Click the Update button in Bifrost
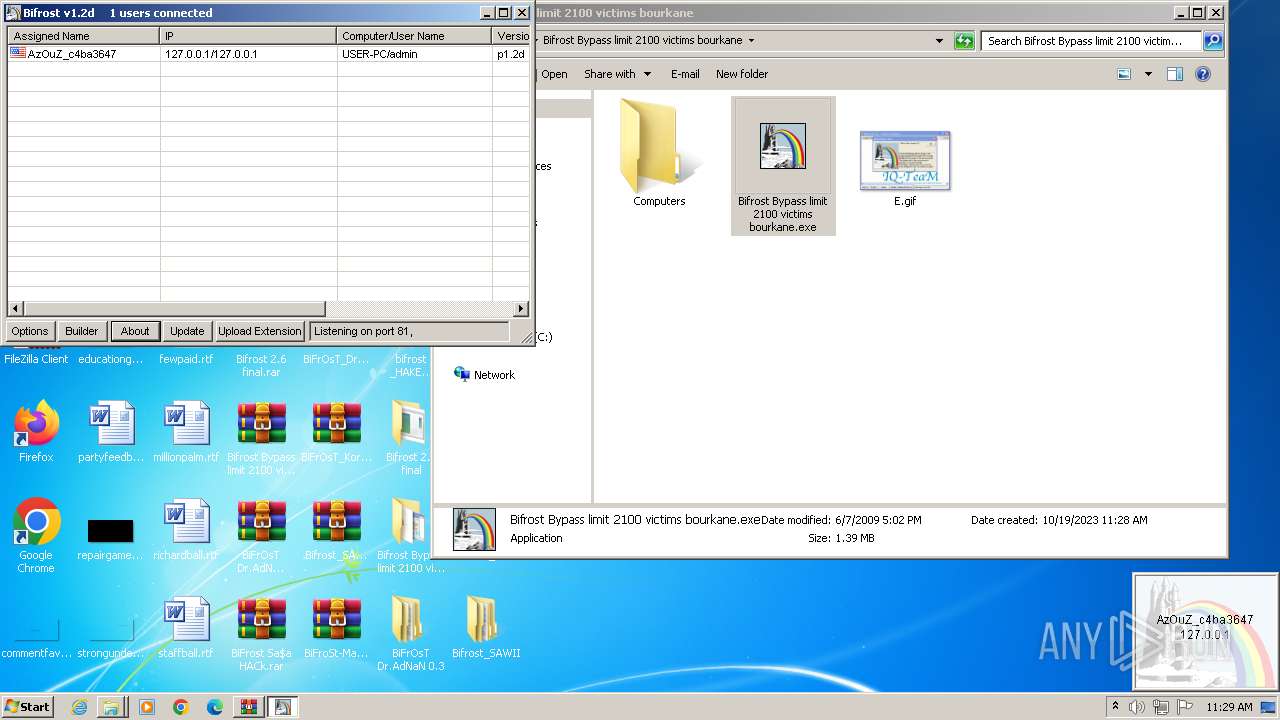1280x720 pixels. point(187,331)
